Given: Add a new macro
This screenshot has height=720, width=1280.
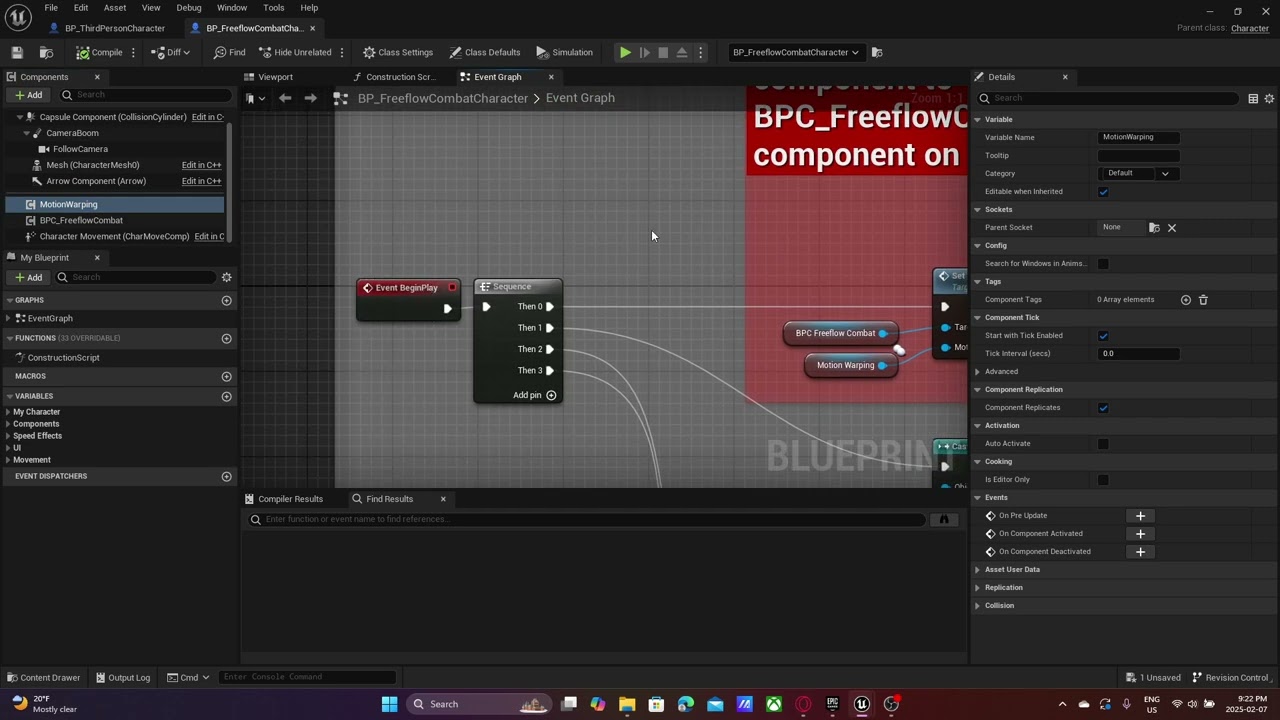Looking at the screenshot, I should pos(226,376).
